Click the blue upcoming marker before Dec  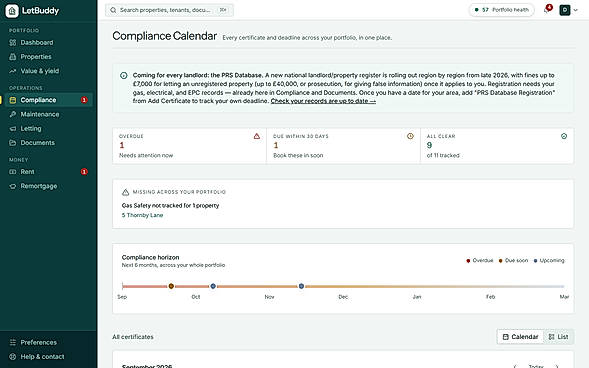click(301, 286)
